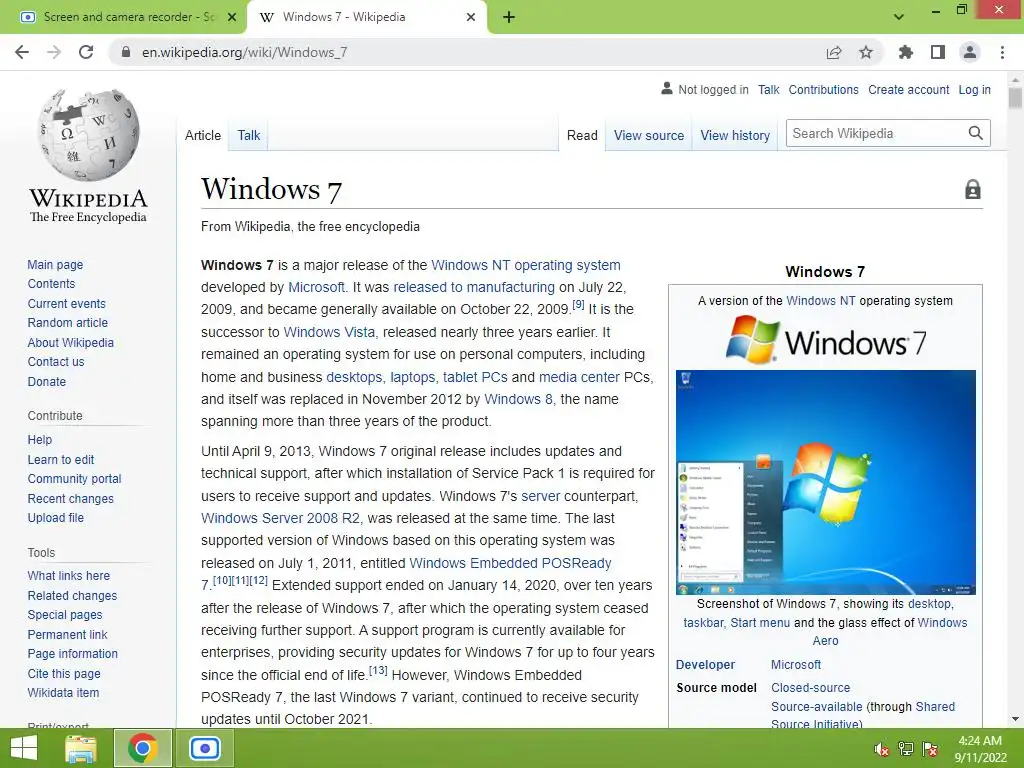Open Random article in sidebar

(67, 323)
